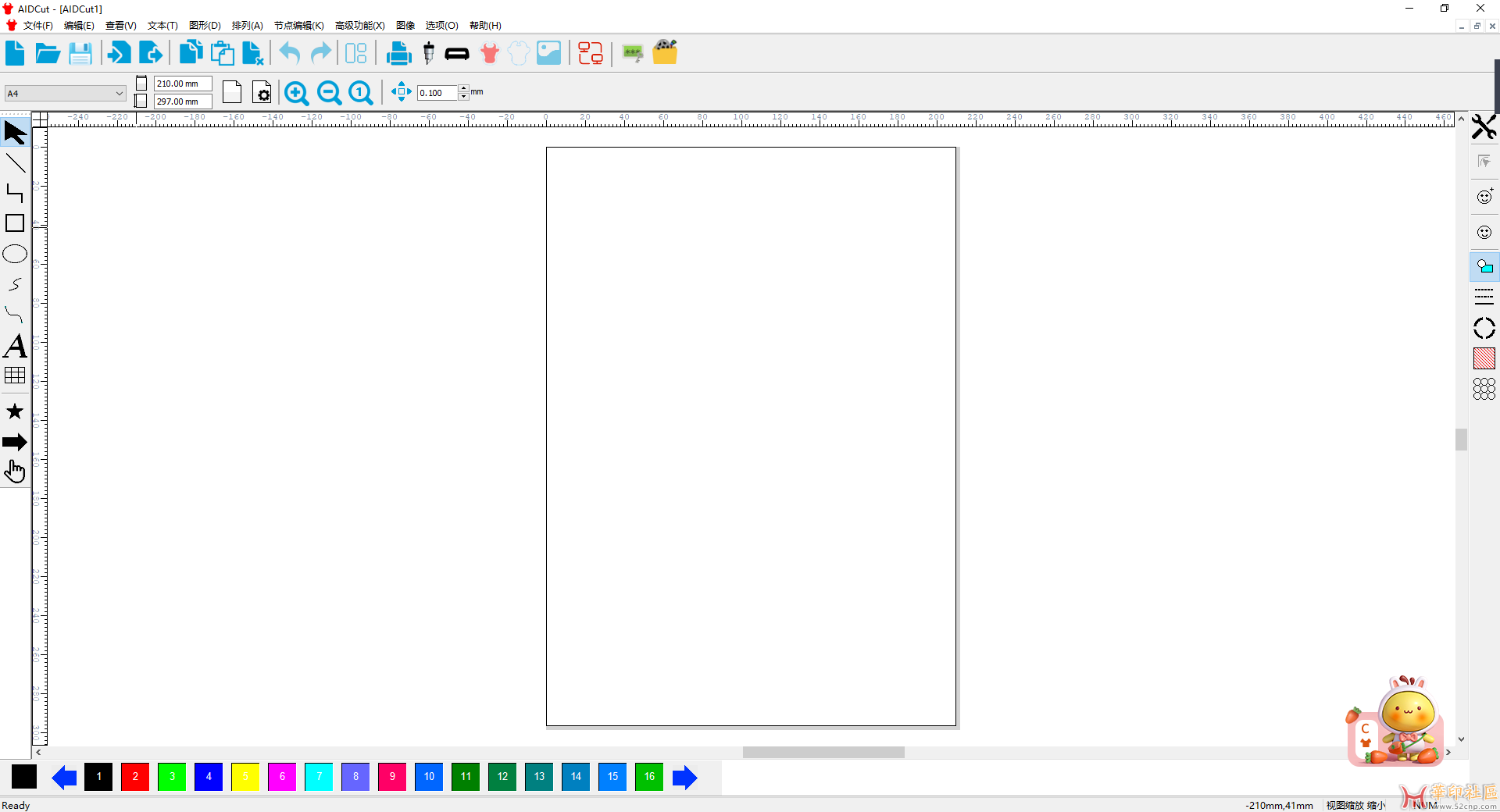Click the current black color box

tap(24, 777)
